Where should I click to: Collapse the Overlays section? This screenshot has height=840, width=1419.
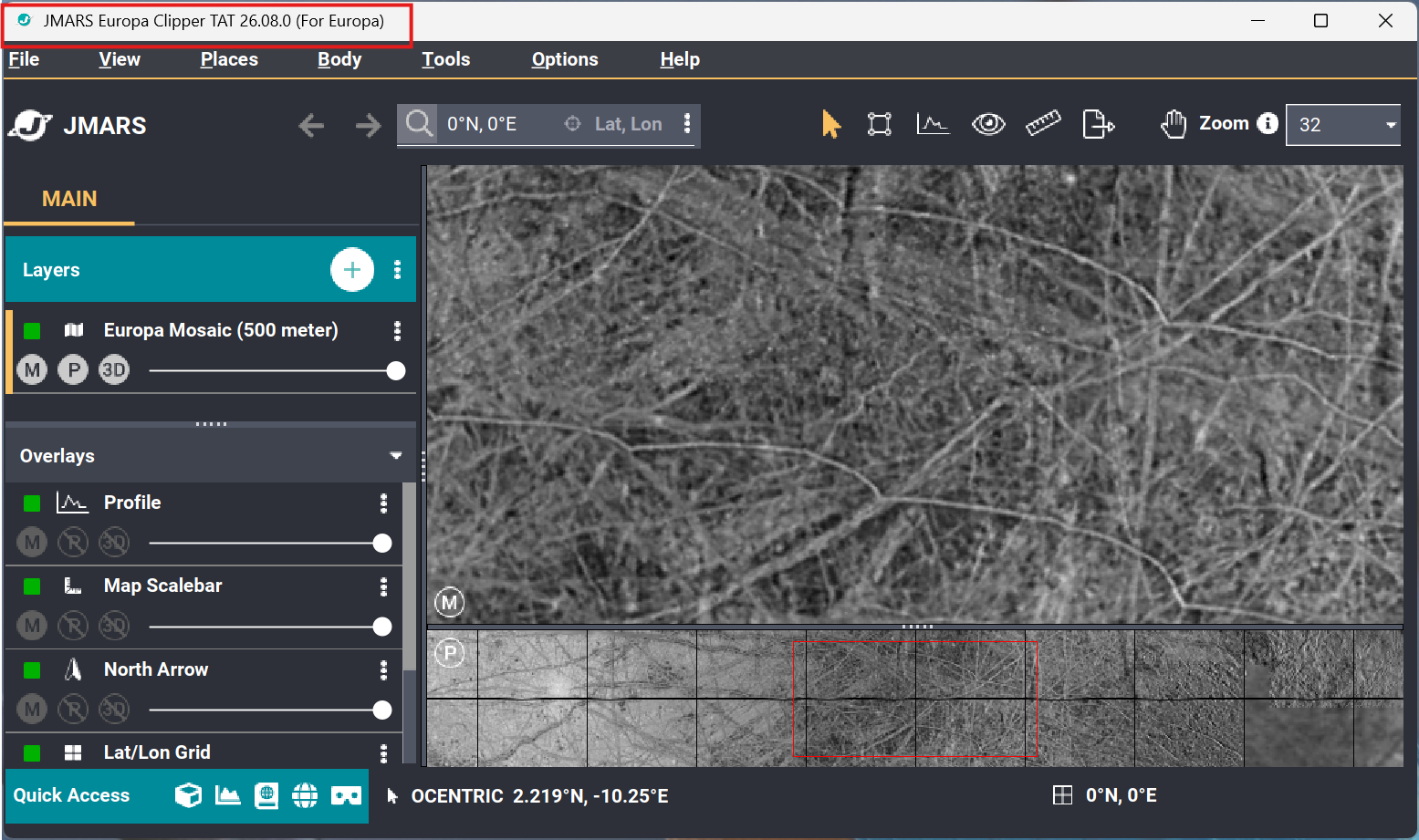(395, 455)
